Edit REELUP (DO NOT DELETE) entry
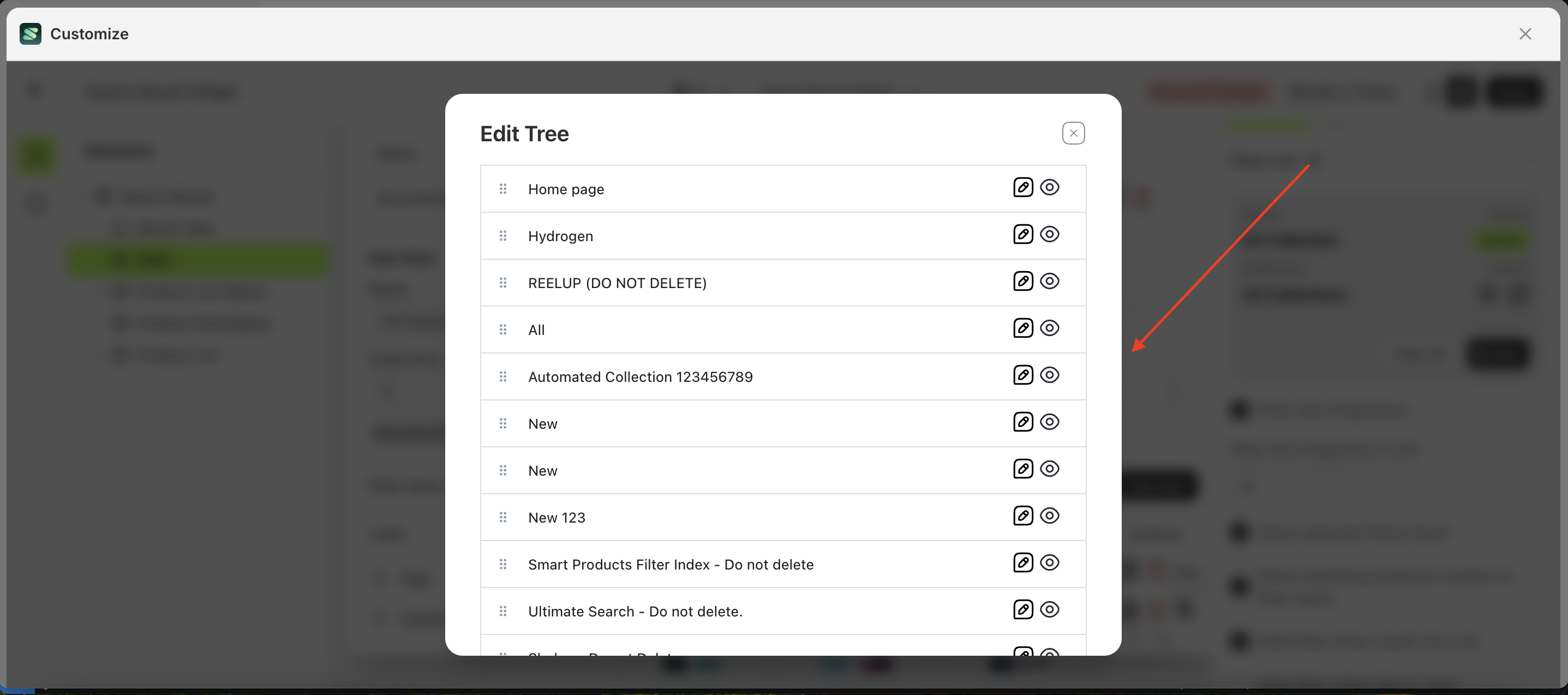 1023,281
